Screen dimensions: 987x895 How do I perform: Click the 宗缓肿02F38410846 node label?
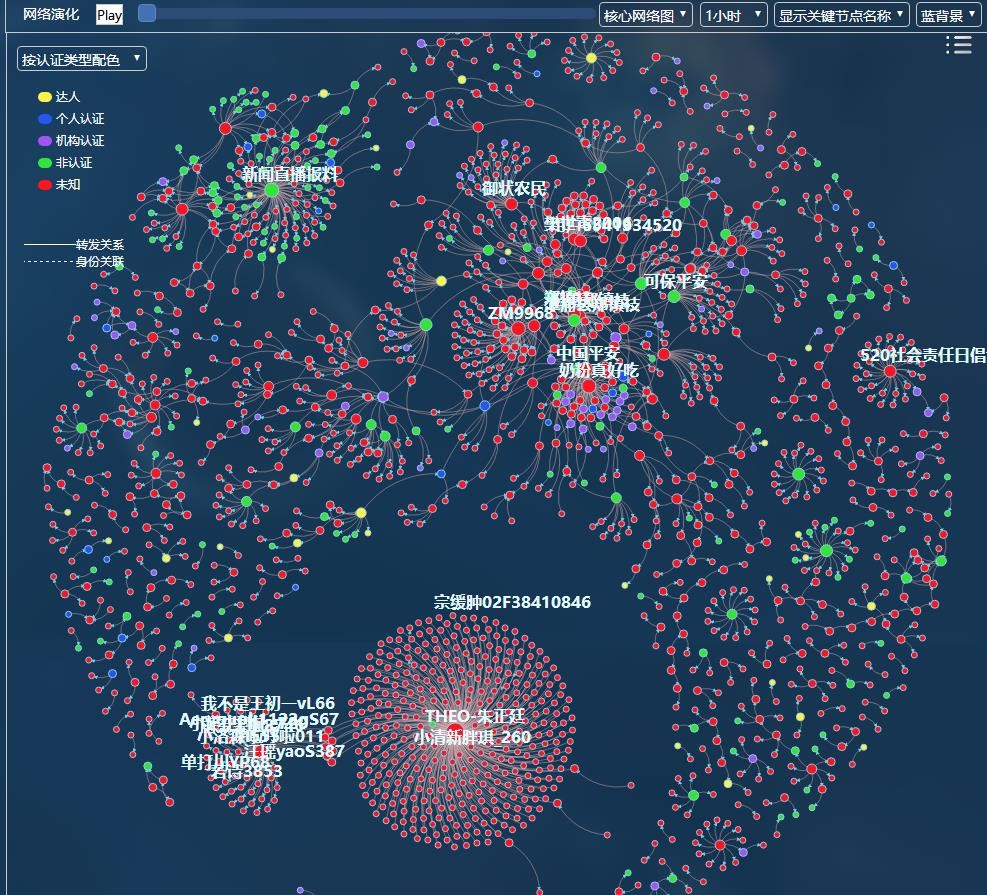pos(512,603)
